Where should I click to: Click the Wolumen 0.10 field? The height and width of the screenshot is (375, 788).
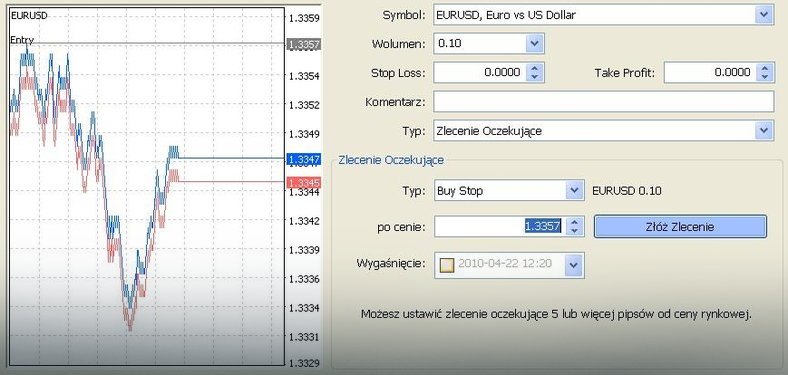[x=480, y=44]
